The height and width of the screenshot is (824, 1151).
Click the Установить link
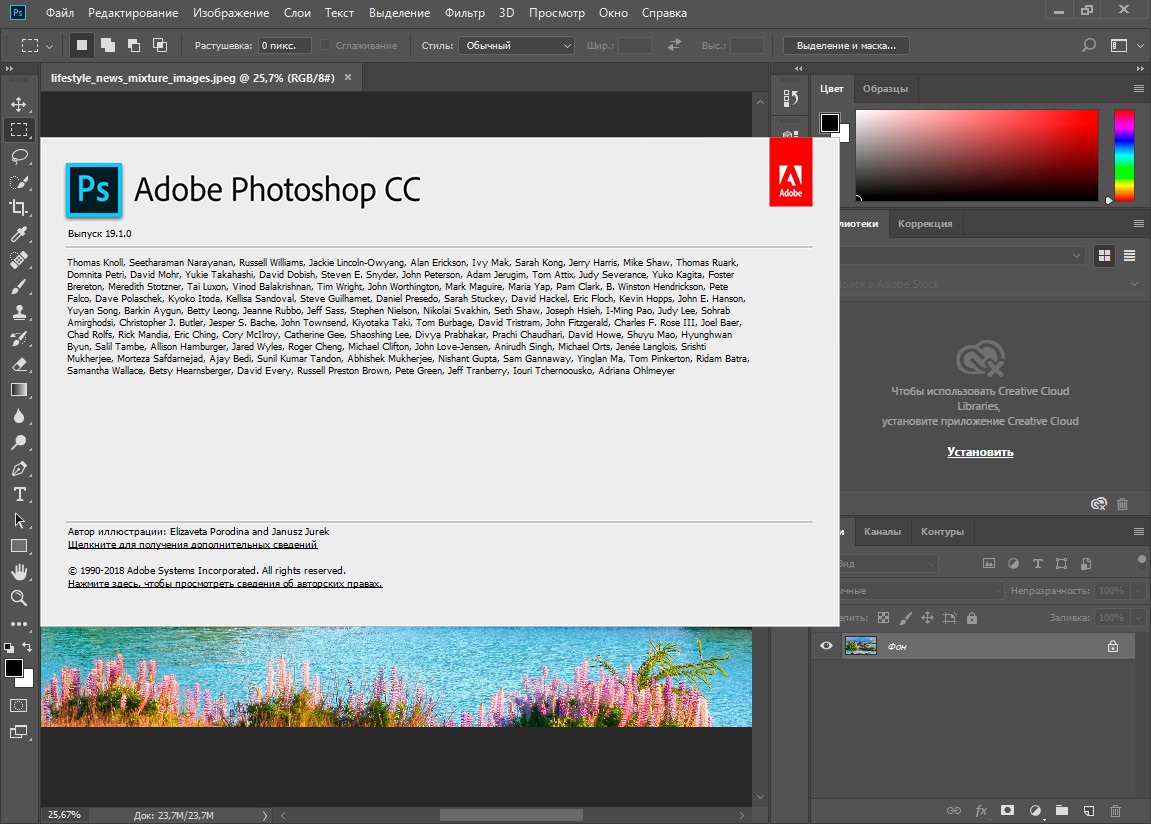click(x=980, y=452)
